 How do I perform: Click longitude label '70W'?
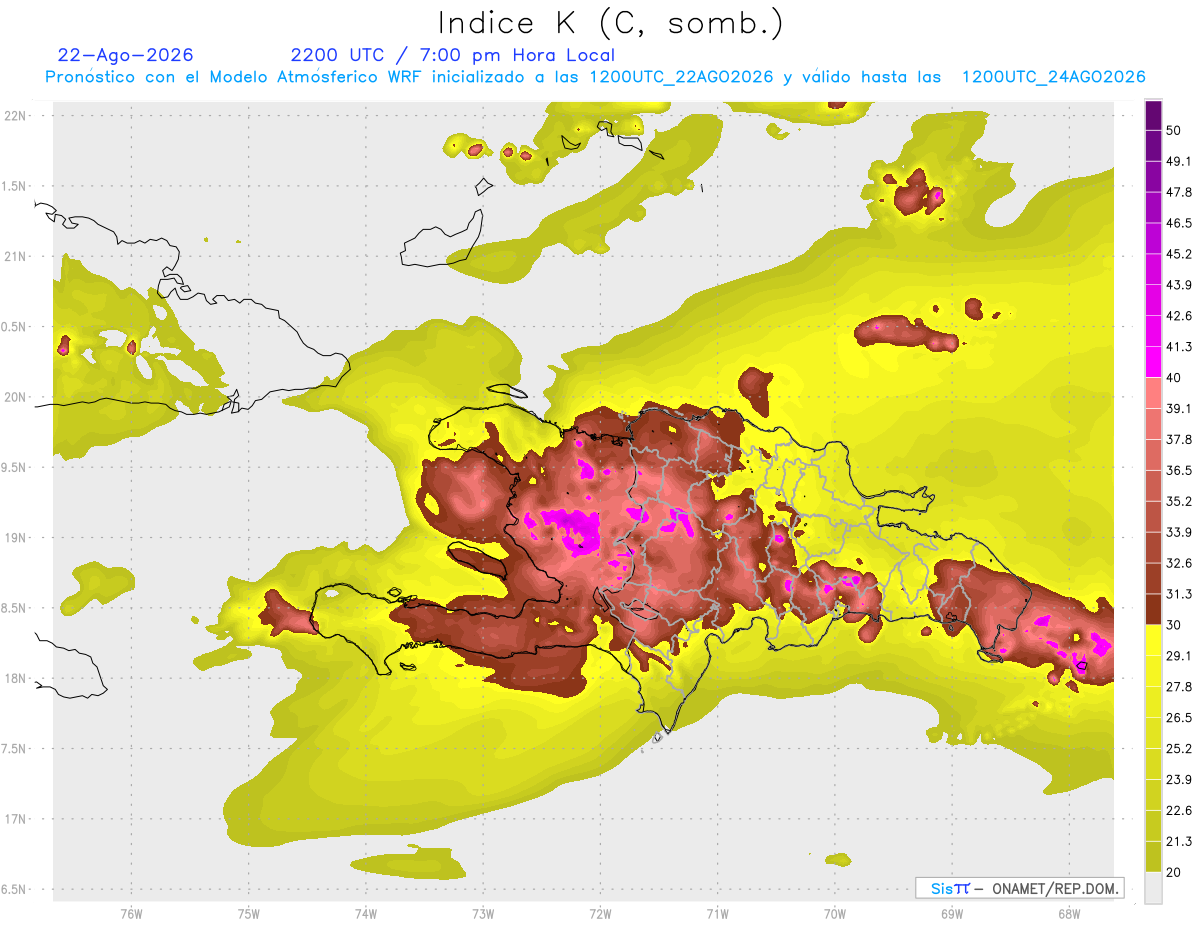tap(835, 914)
